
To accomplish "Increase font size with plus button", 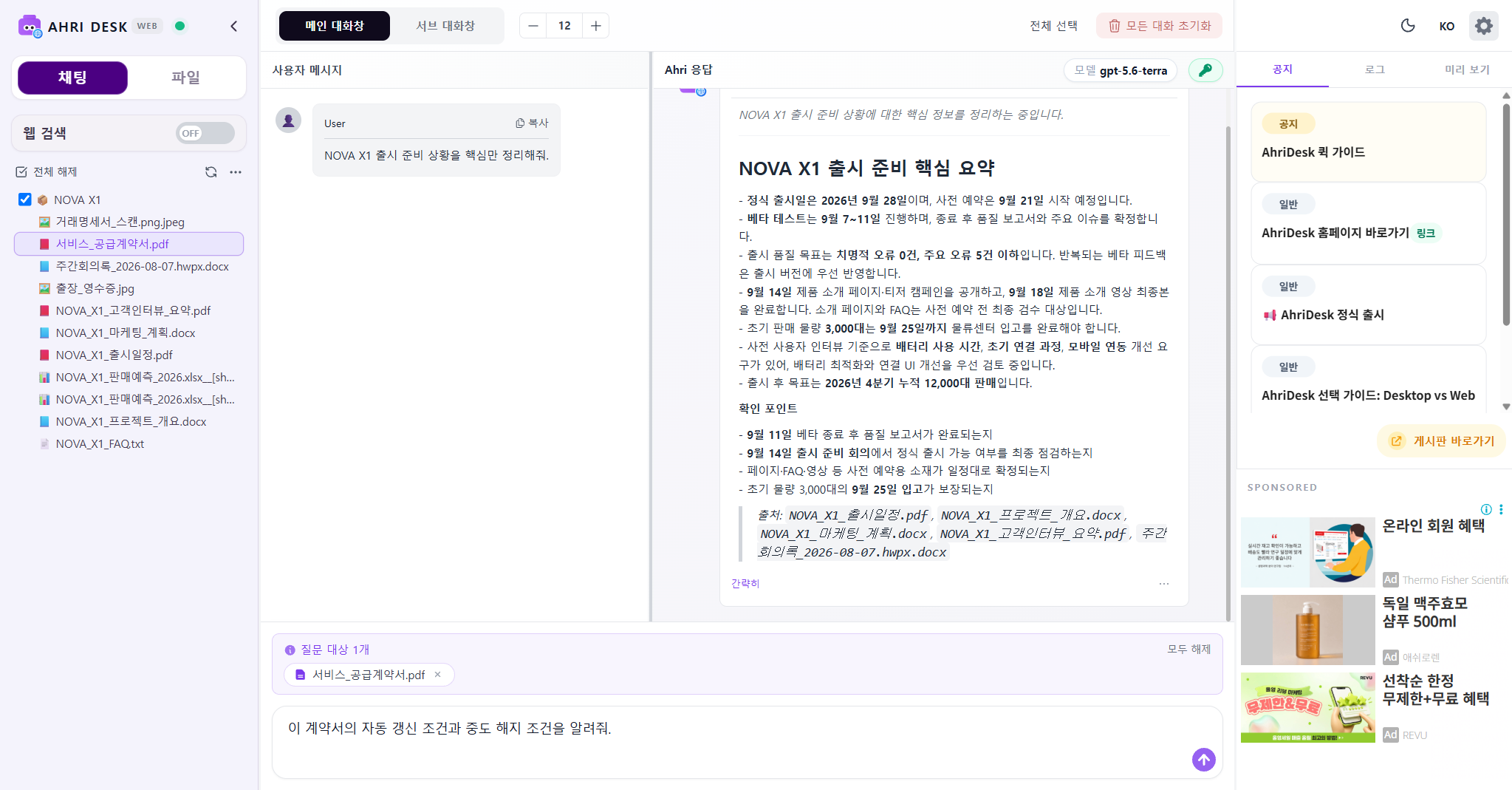I will pyautogui.click(x=596, y=26).
